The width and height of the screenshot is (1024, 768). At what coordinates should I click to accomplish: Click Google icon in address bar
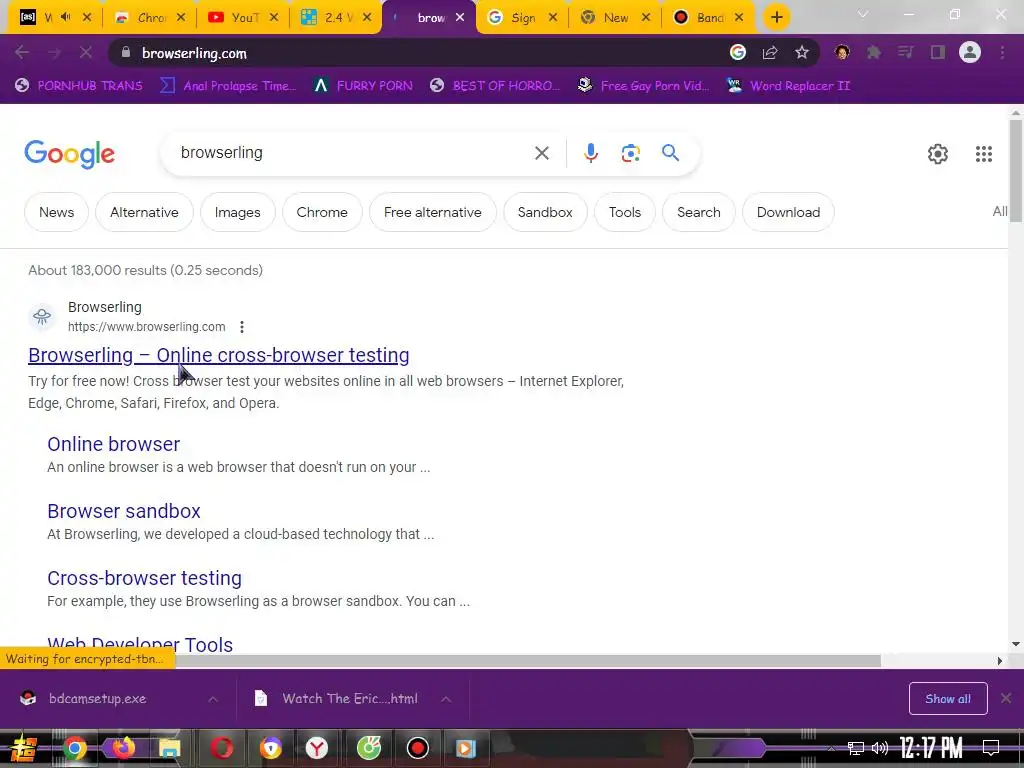click(738, 53)
